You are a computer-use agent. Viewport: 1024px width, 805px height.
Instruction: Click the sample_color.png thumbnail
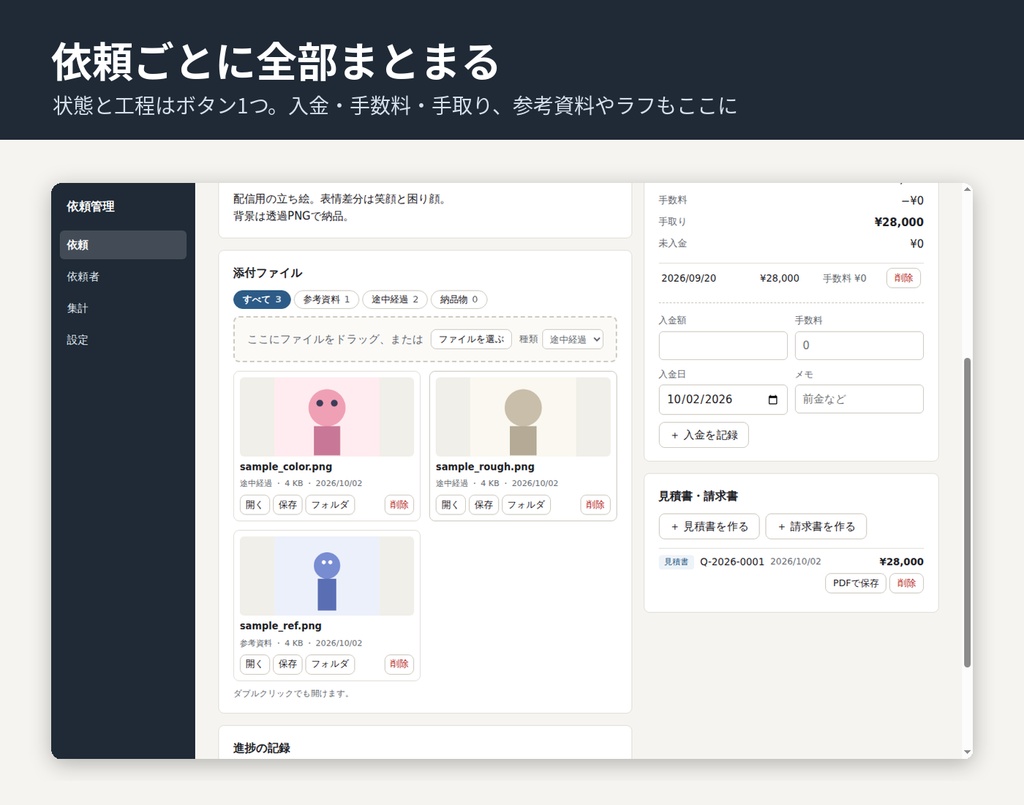tap(327, 417)
